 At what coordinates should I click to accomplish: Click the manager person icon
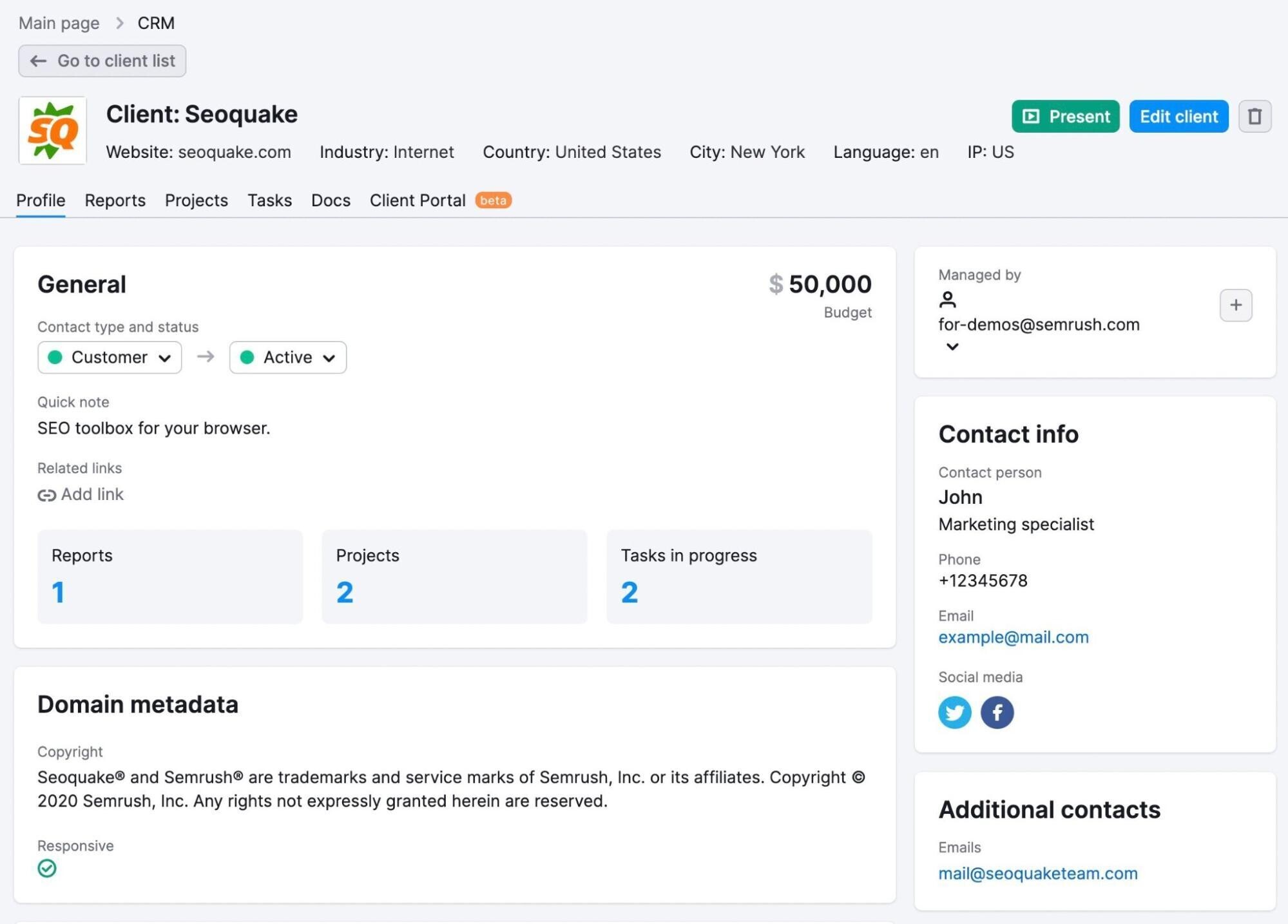click(x=947, y=300)
